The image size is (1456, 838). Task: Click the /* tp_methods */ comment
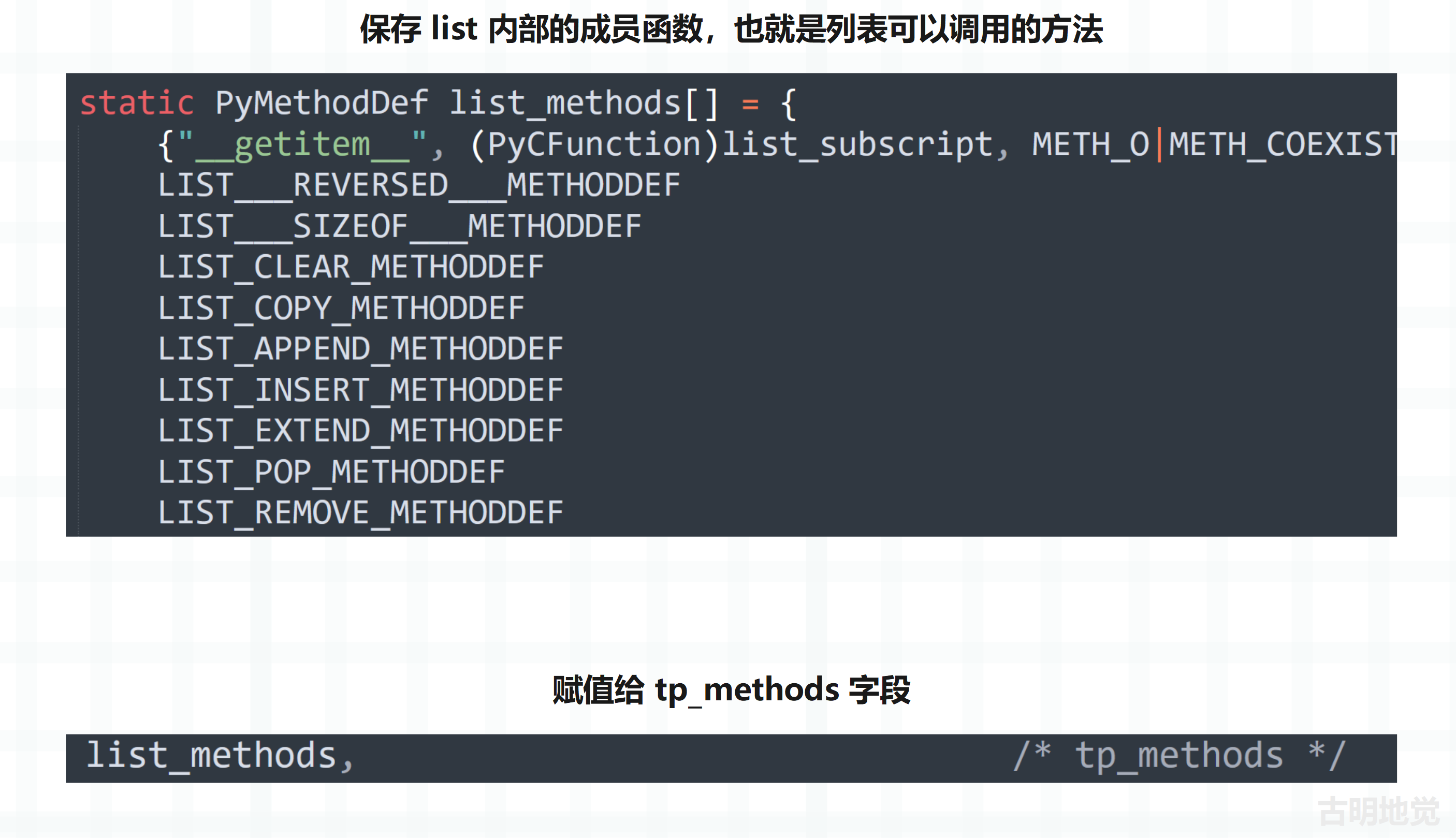click(x=1179, y=756)
